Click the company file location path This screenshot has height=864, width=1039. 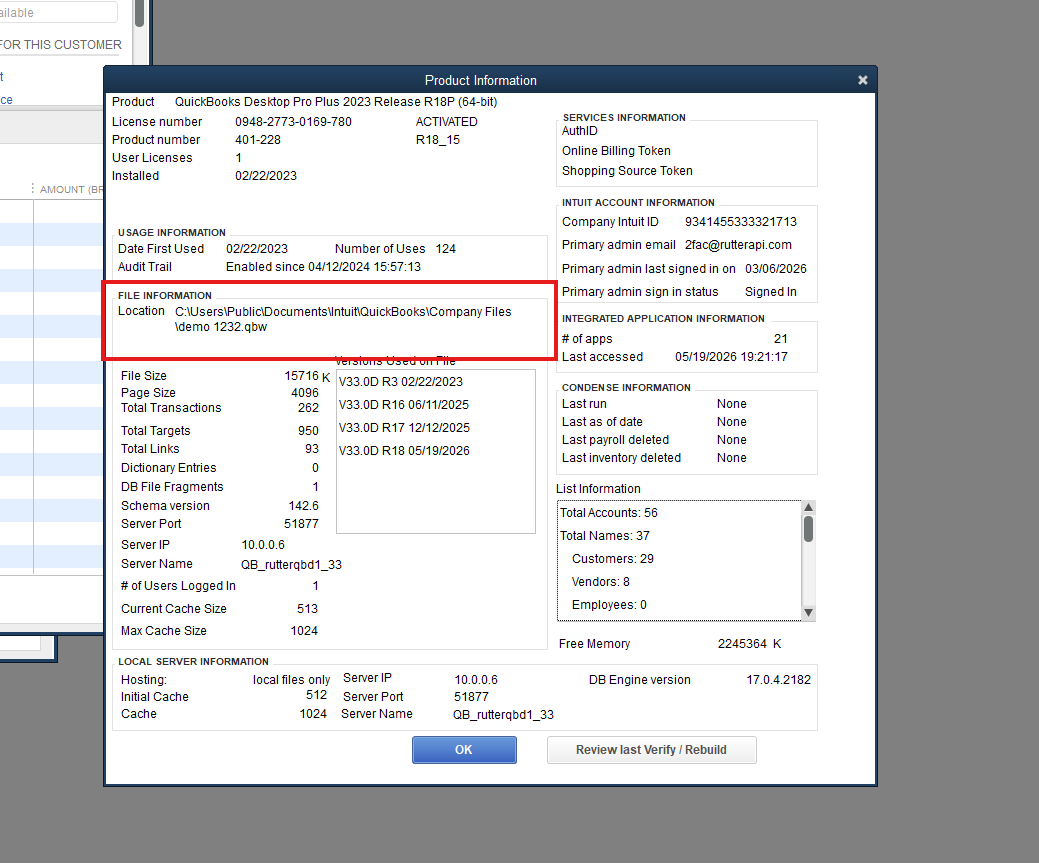343,319
